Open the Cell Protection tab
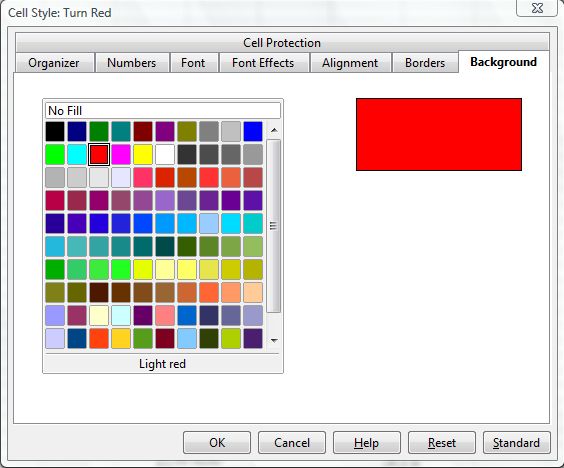The image size is (564, 468). pos(282,43)
